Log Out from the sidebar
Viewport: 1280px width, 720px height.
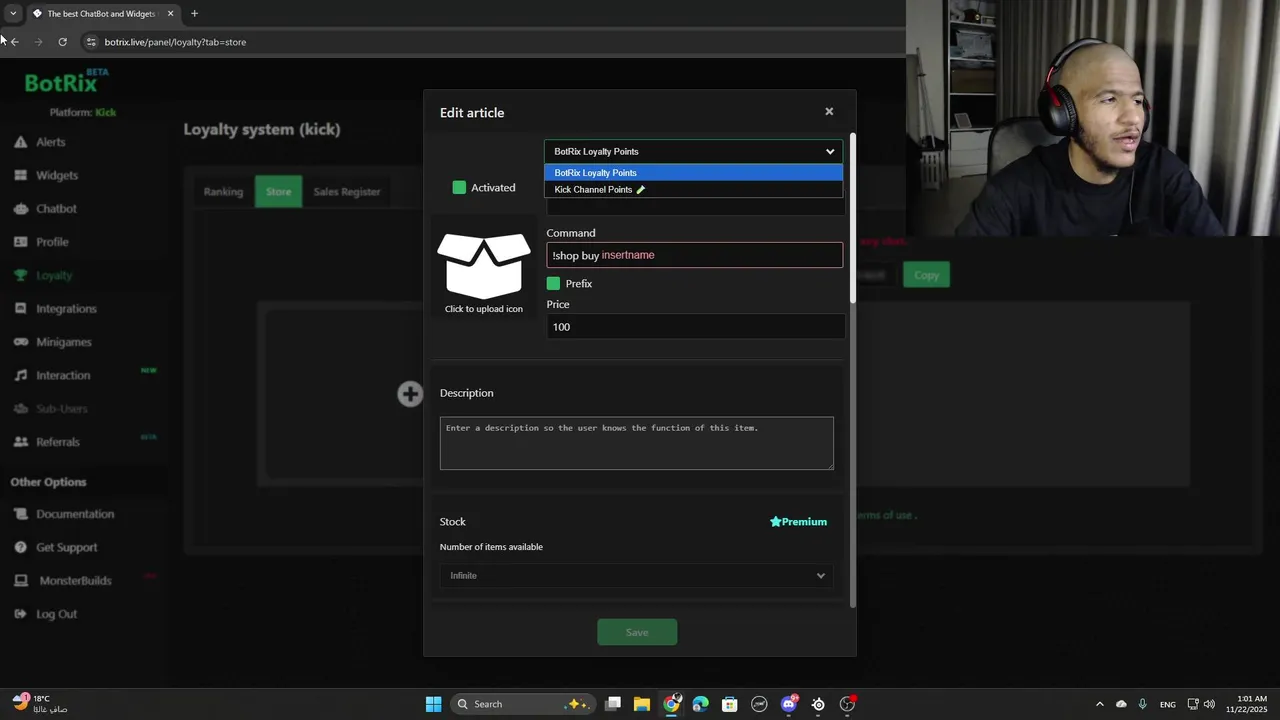[x=56, y=614]
